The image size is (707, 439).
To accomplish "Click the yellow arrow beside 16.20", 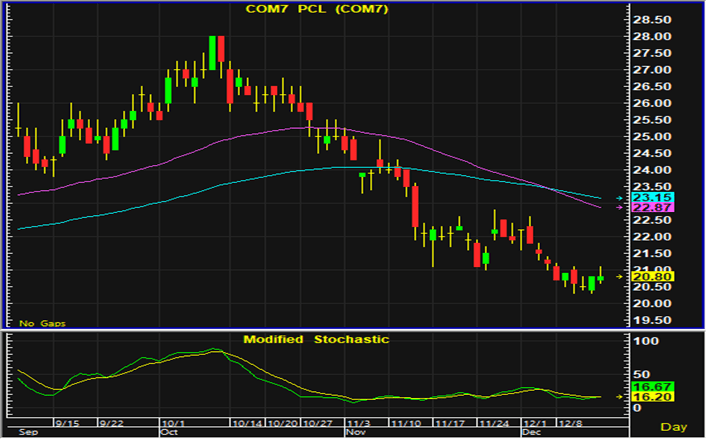I will tap(617, 397).
